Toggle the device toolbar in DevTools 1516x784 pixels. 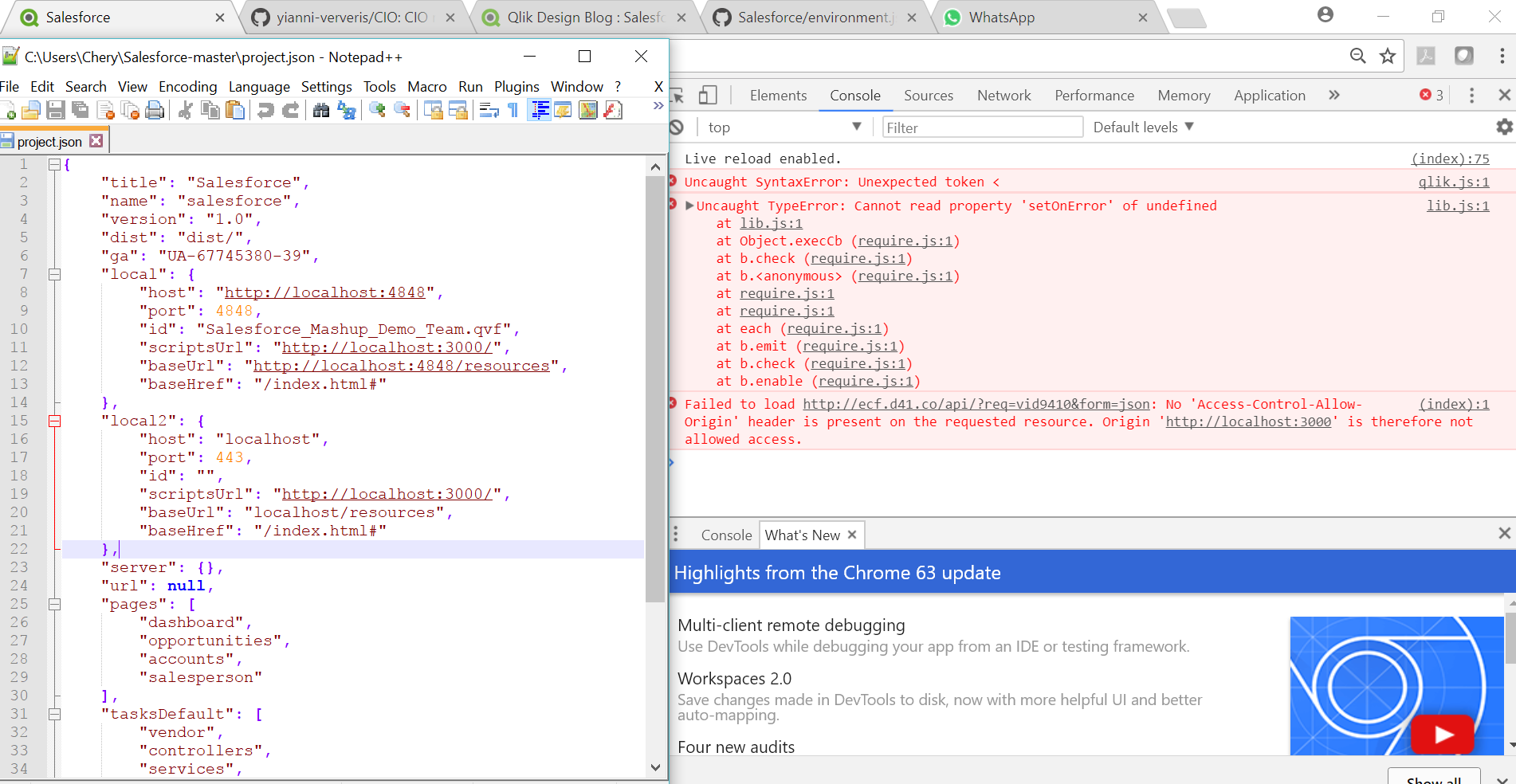pos(708,96)
